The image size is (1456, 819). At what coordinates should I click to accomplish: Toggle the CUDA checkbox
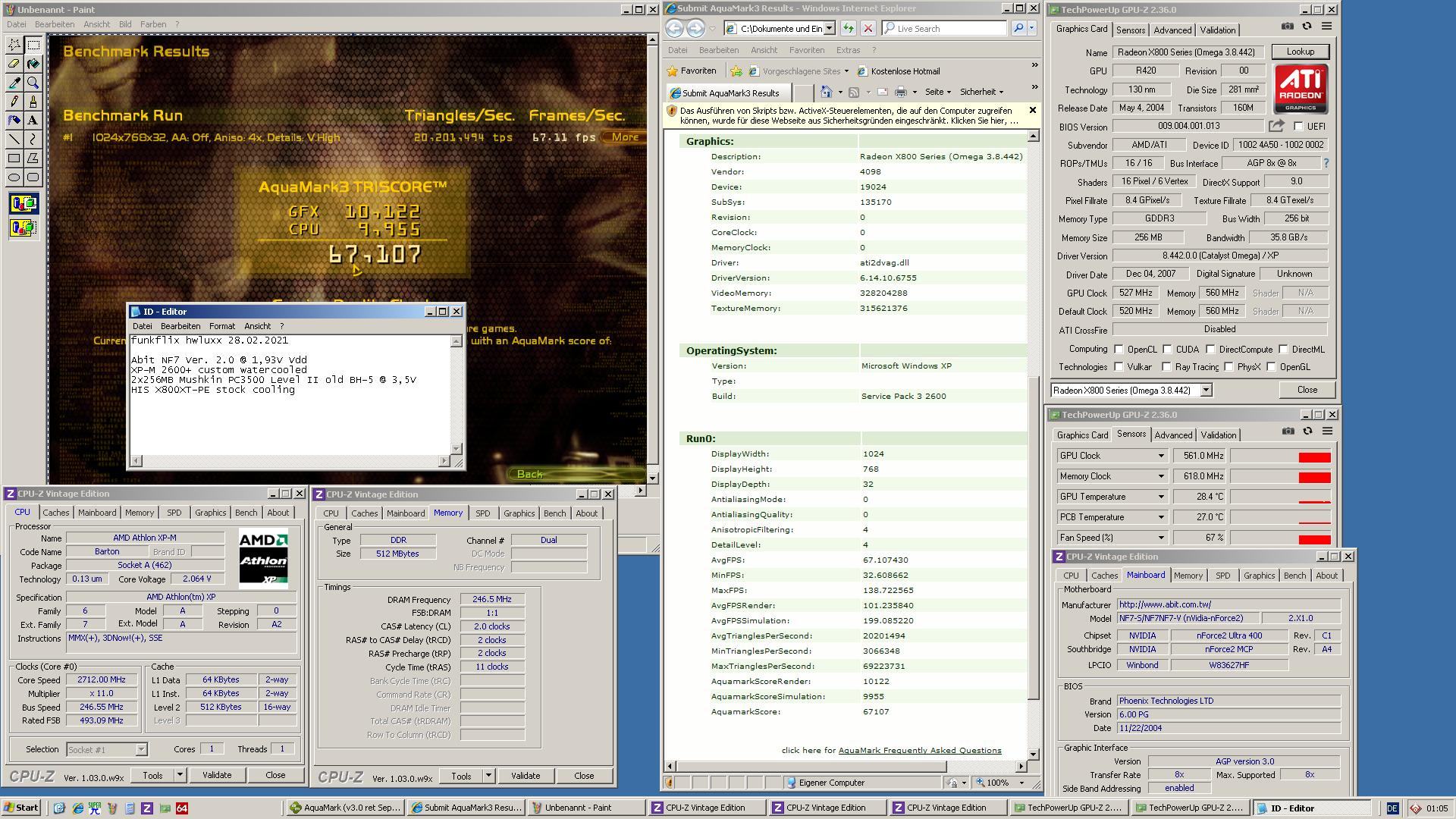coord(1167,349)
